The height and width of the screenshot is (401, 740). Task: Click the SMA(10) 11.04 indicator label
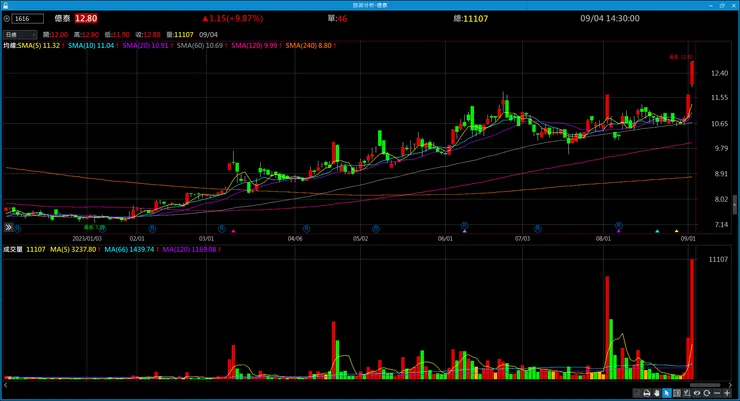(x=93, y=45)
